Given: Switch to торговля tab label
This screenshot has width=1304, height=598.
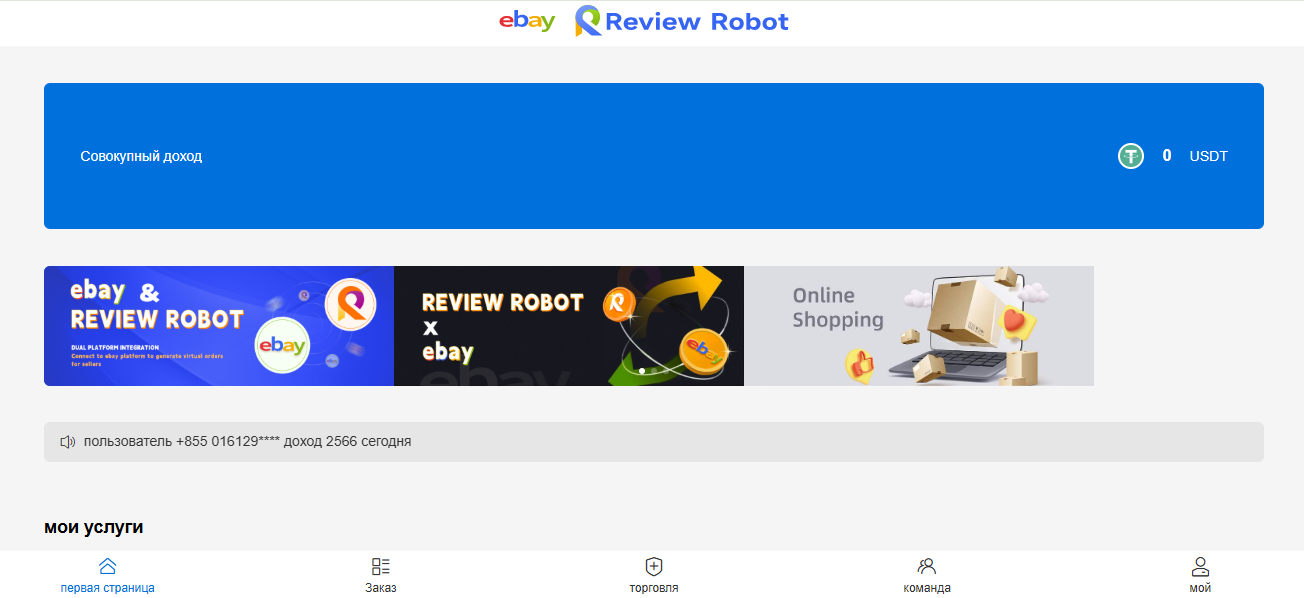Looking at the screenshot, I should 654,588.
